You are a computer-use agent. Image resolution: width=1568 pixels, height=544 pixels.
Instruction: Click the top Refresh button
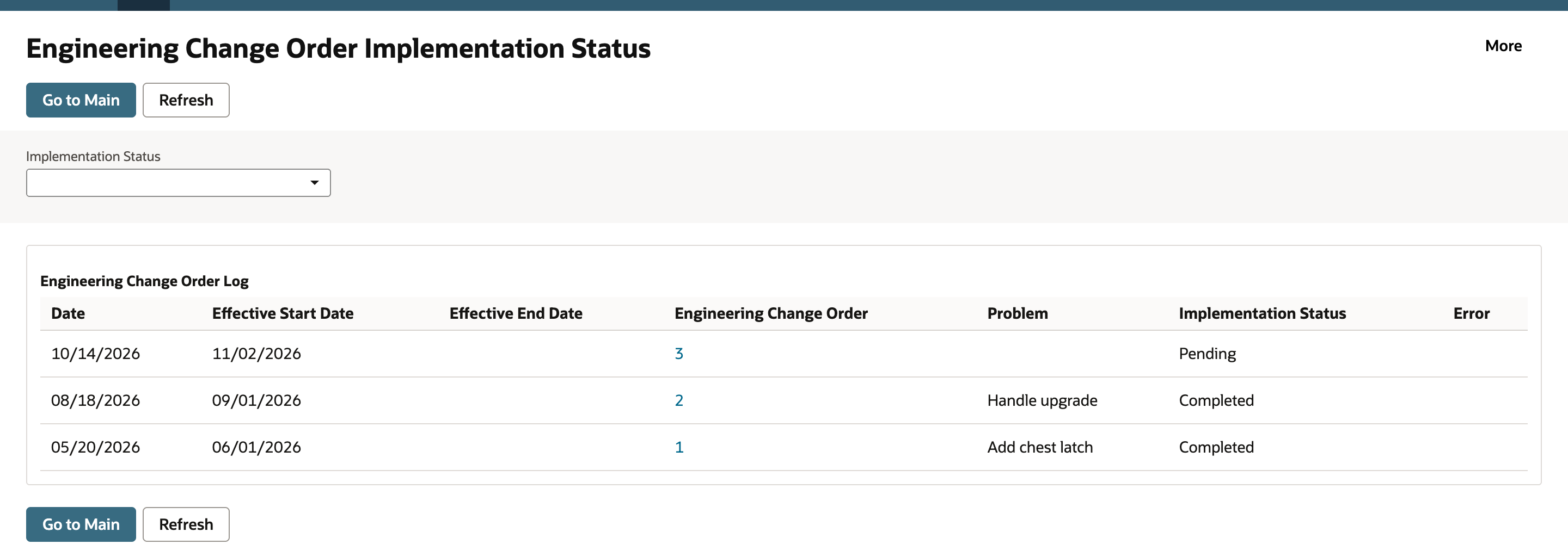(x=186, y=100)
